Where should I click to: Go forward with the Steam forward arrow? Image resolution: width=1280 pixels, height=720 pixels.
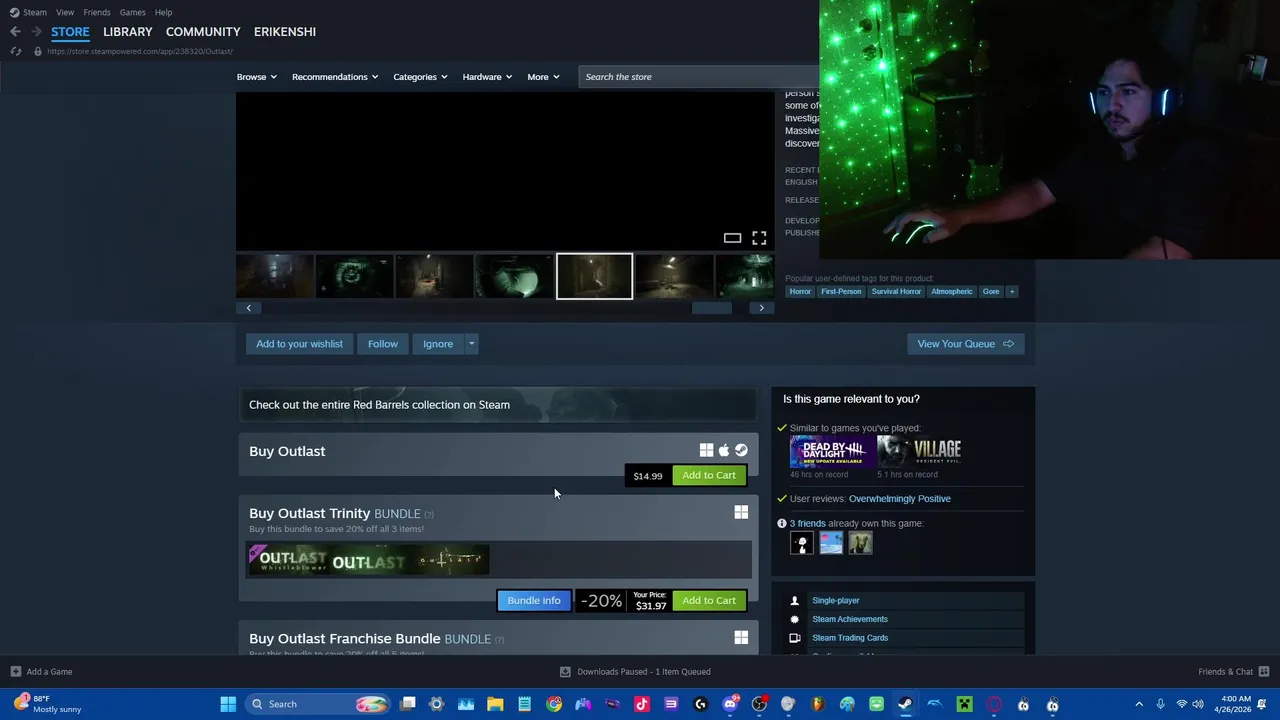[36, 32]
